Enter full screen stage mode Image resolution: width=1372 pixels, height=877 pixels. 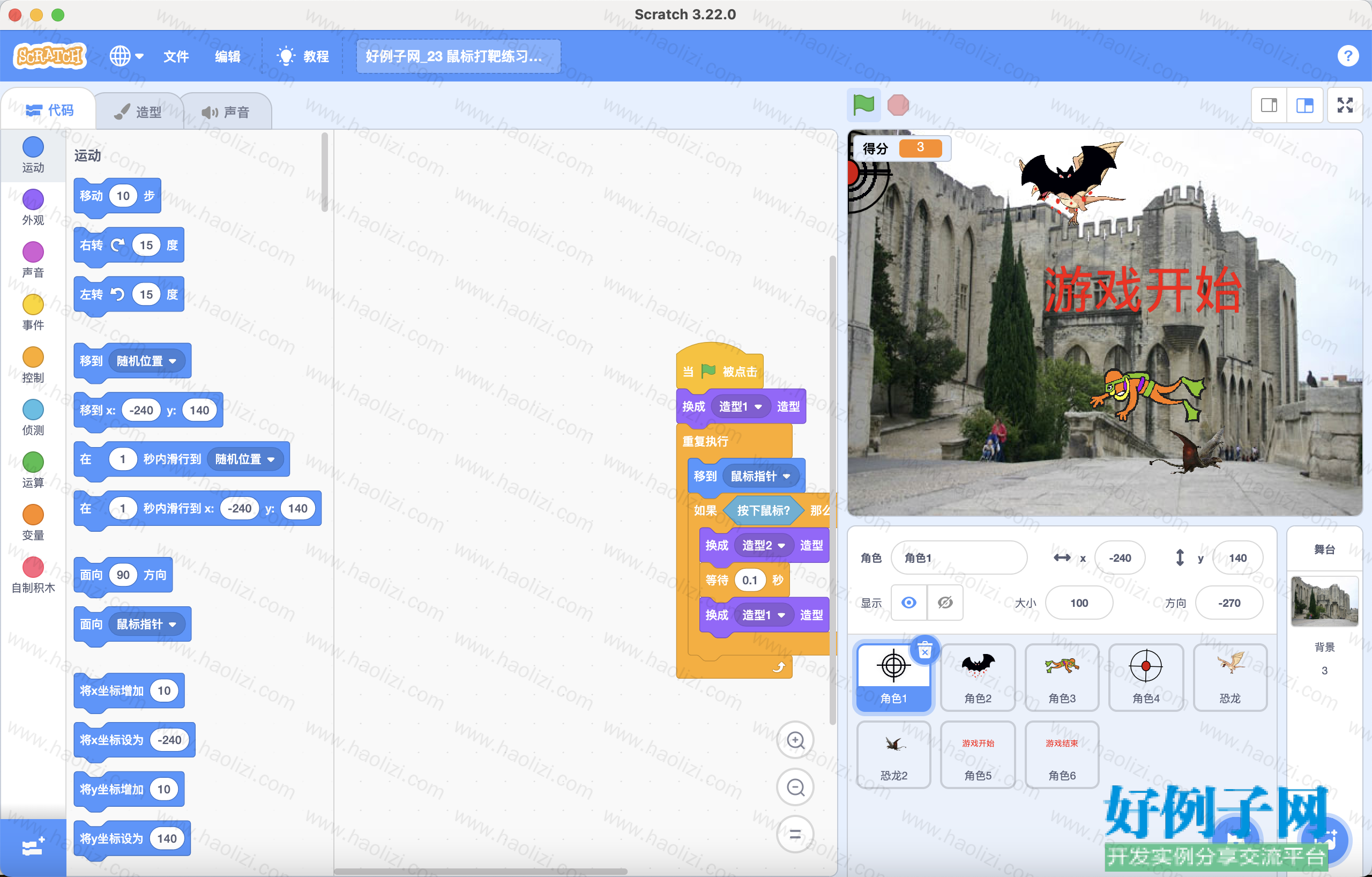[1345, 106]
